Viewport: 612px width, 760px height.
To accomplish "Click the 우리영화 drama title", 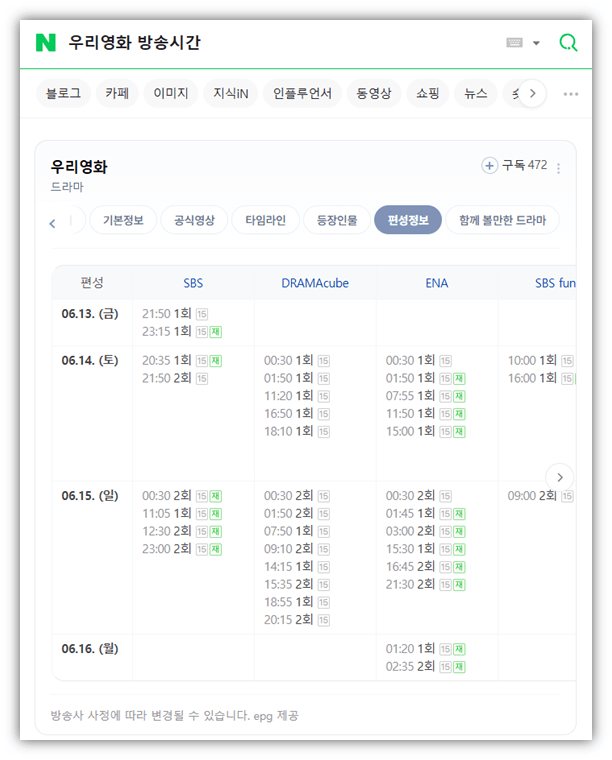I will [x=79, y=167].
